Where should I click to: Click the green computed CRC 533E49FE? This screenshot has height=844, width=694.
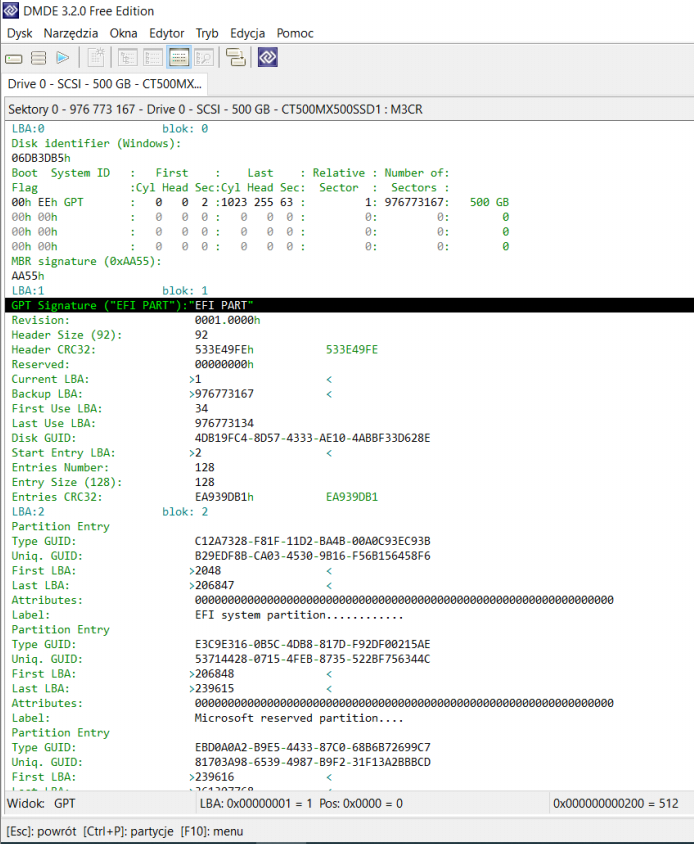coord(352,350)
